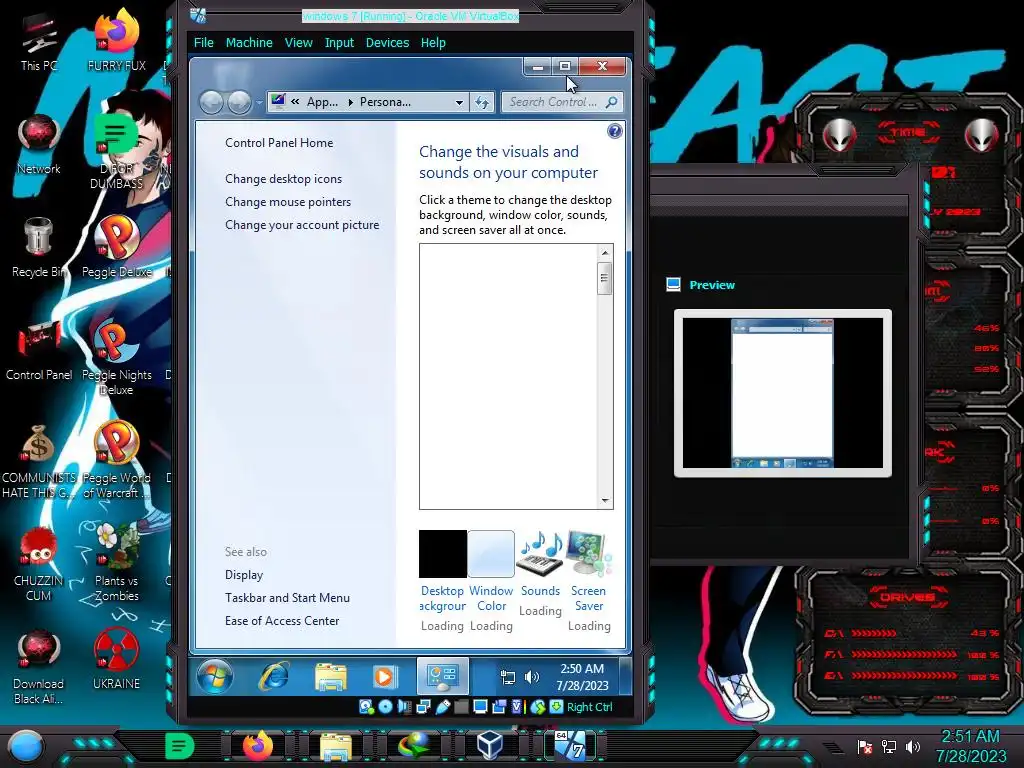Open the VirtualBox File menu

coord(204,42)
